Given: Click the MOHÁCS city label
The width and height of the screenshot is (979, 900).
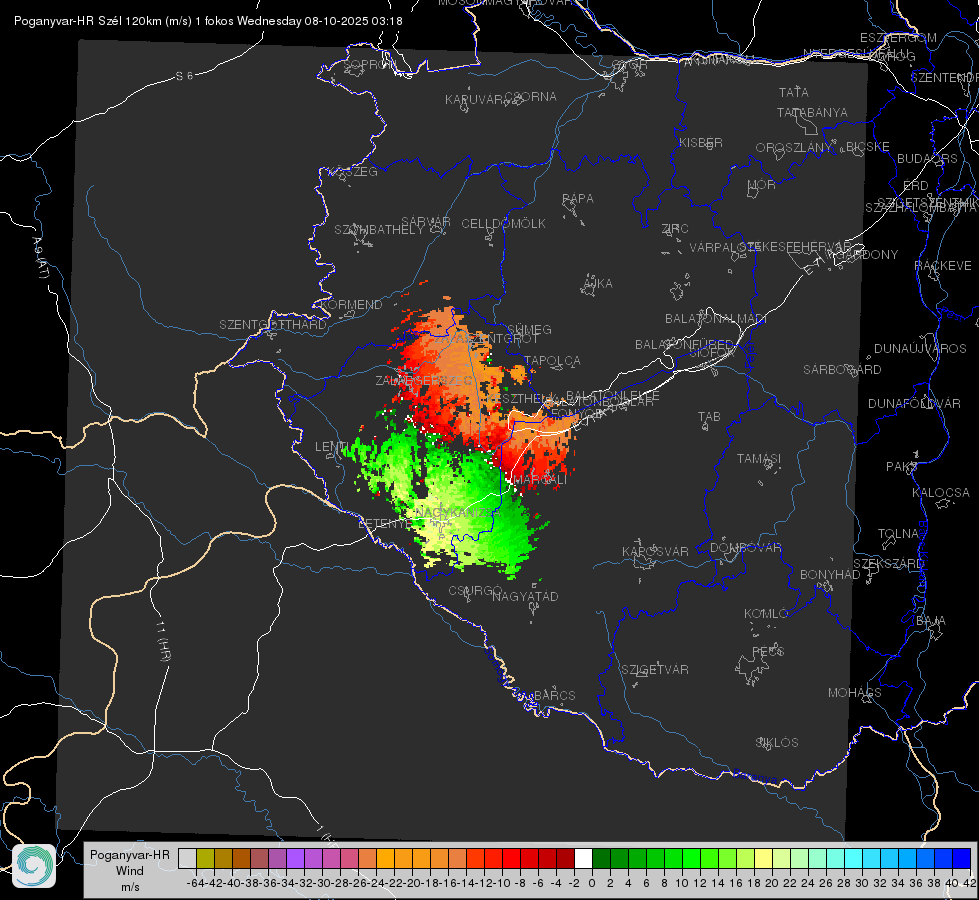Looking at the screenshot, I should click(855, 693).
